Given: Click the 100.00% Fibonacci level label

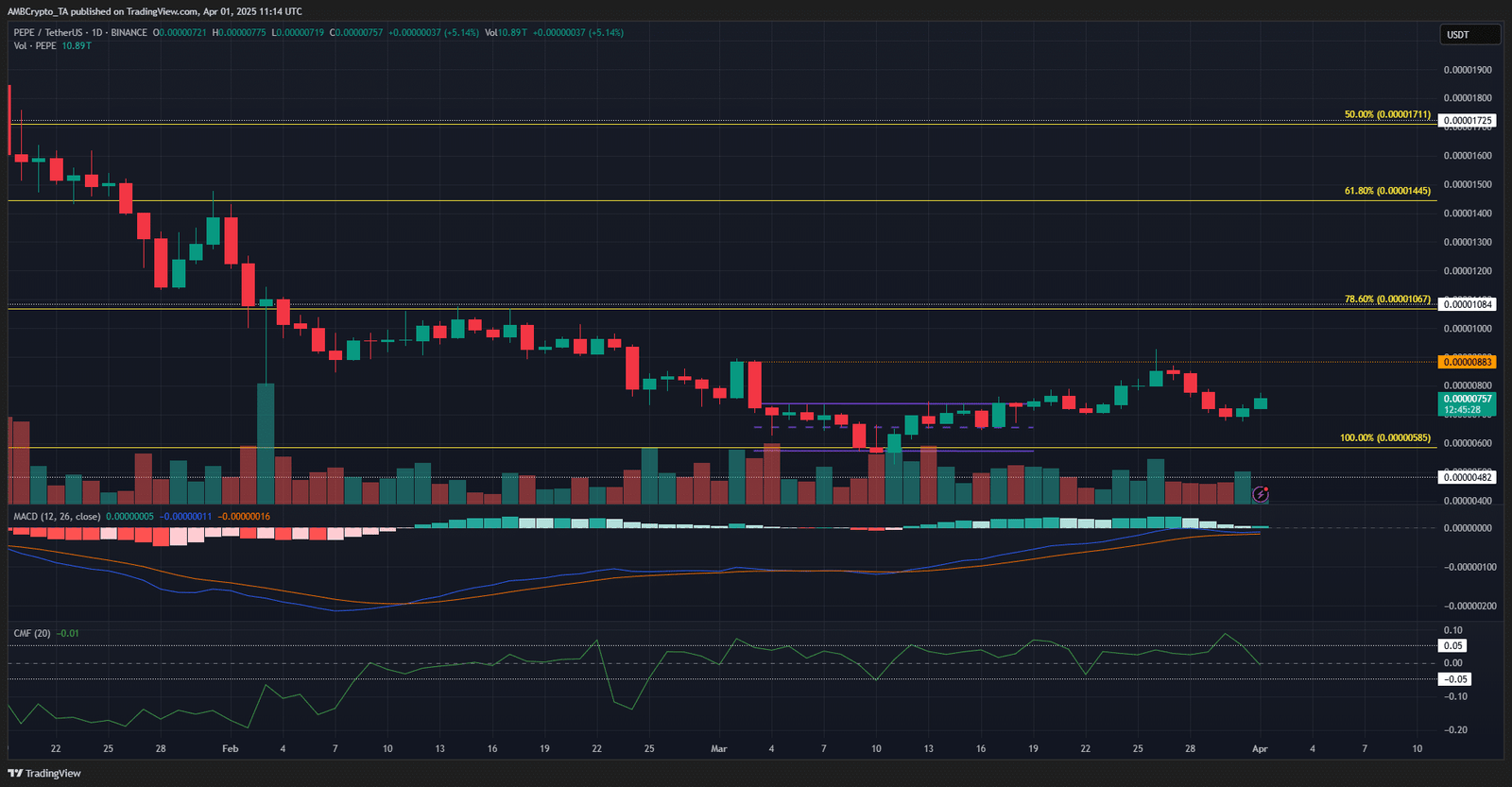Looking at the screenshot, I should [1384, 438].
